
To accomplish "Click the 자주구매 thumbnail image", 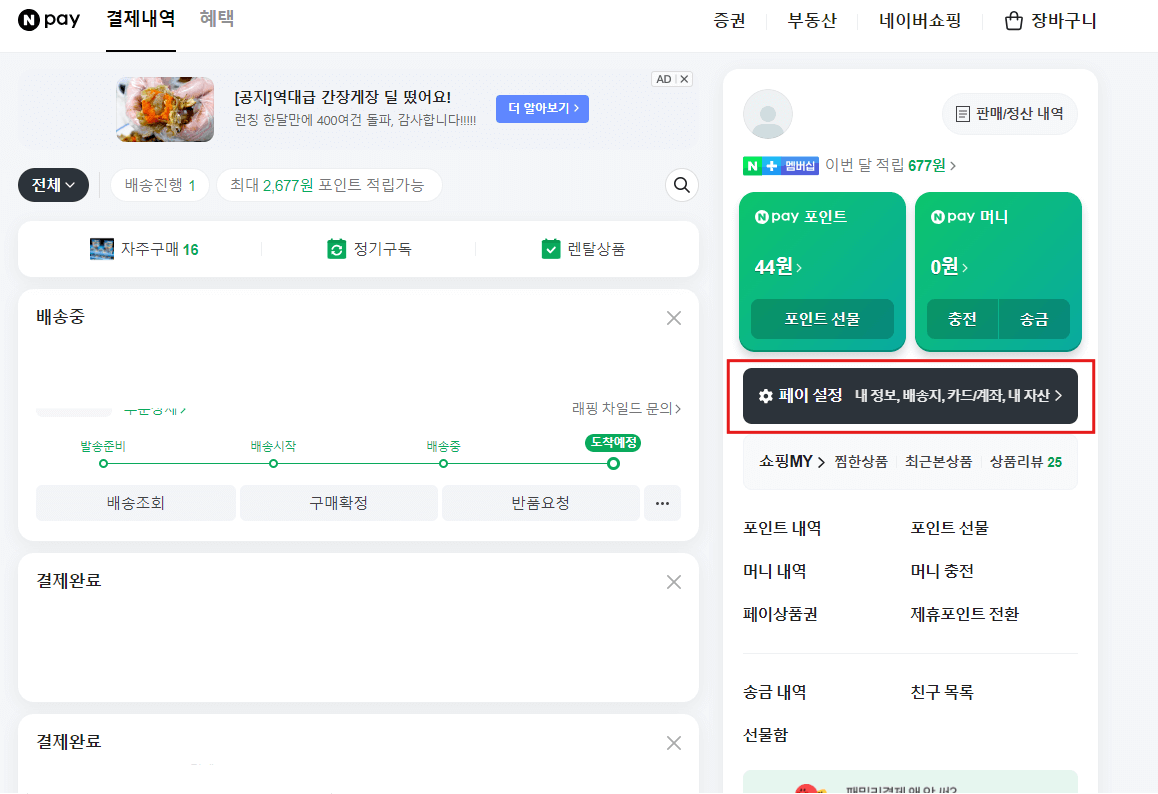I will tap(102, 249).
